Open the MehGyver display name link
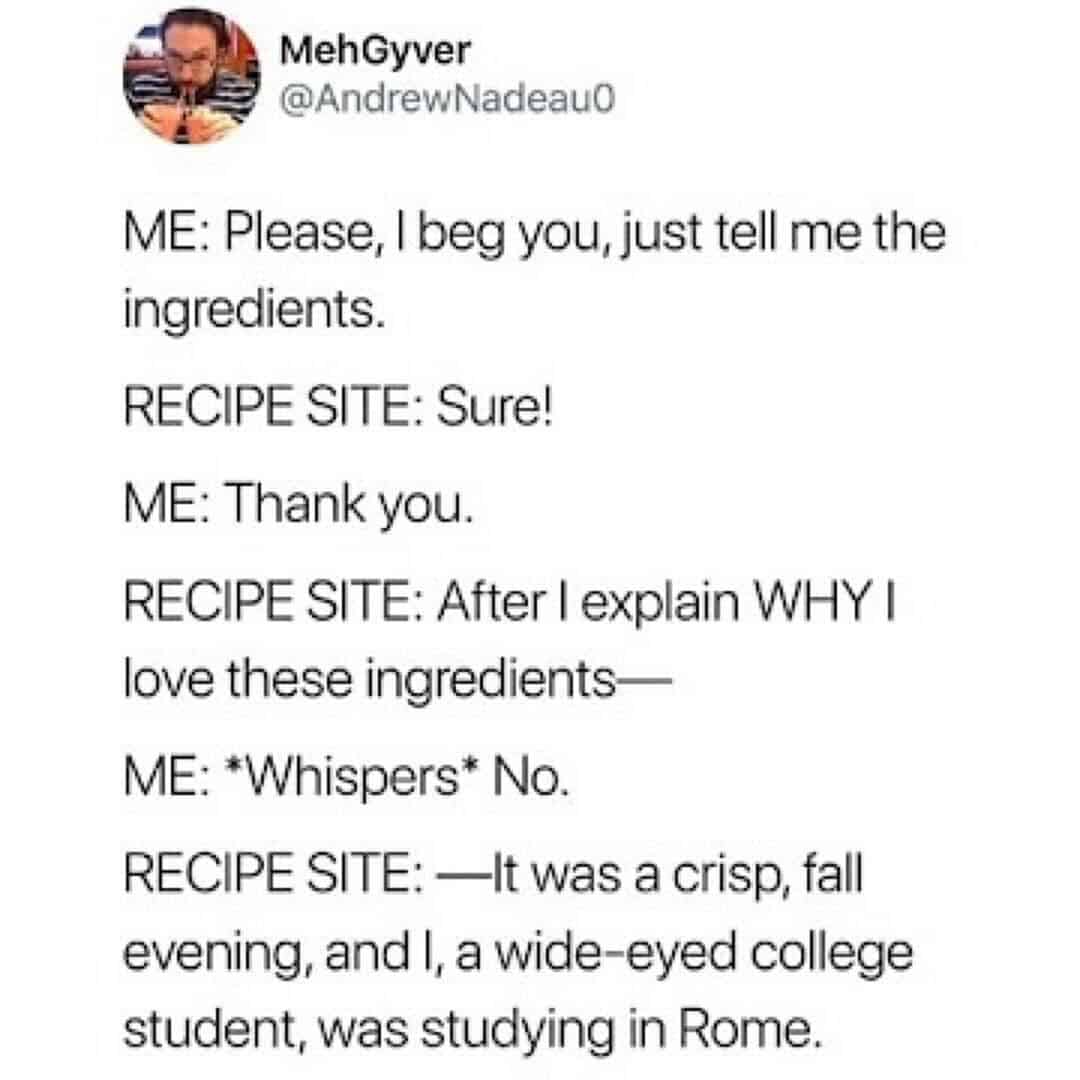The width and height of the screenshot is (1080, 1080). [x=373, y=52]
